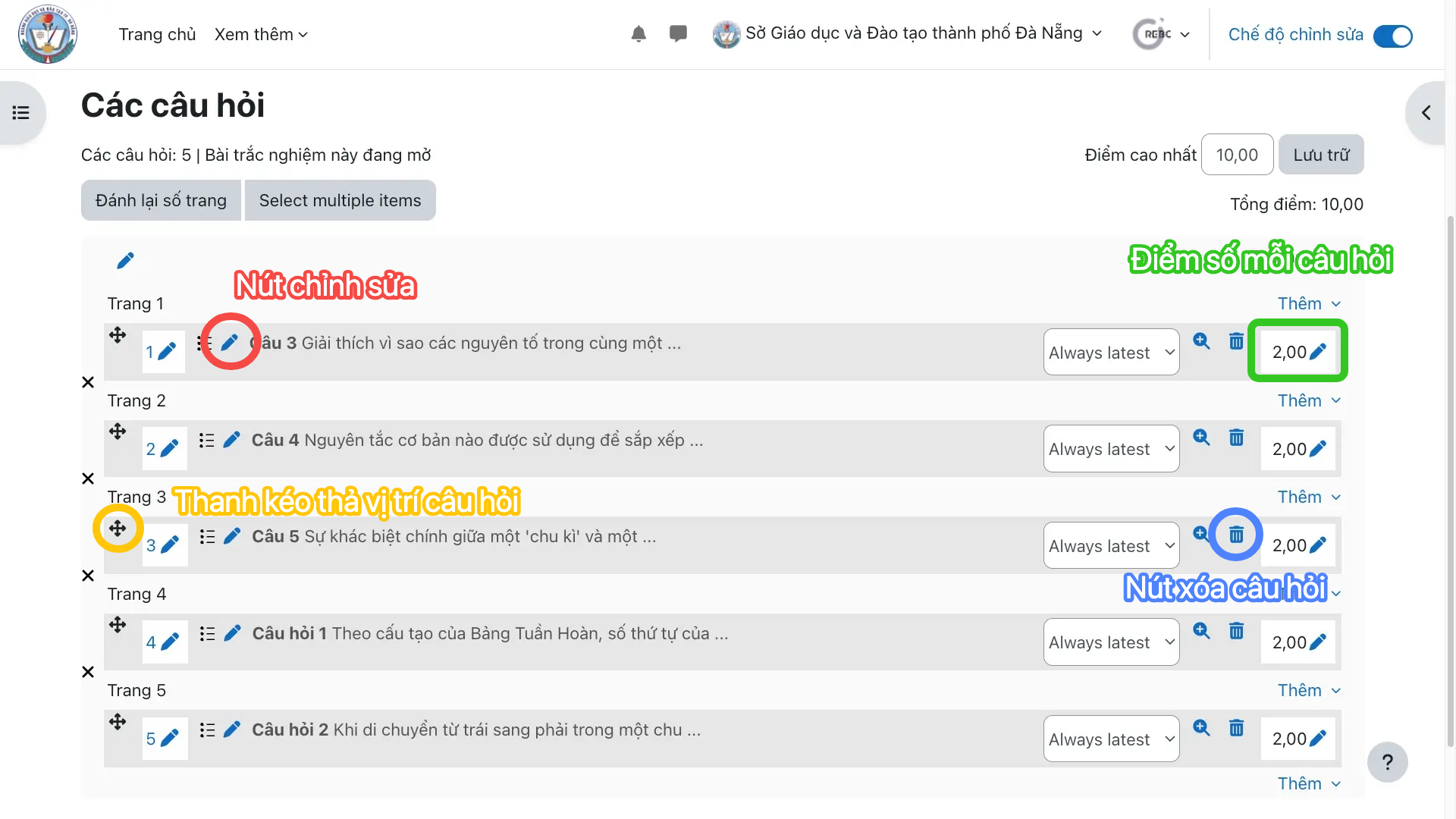This screenshot has height=819, width=1456.
Task: Click the move handle for Câu hỏi 2
Action: (x=118, y=721)
